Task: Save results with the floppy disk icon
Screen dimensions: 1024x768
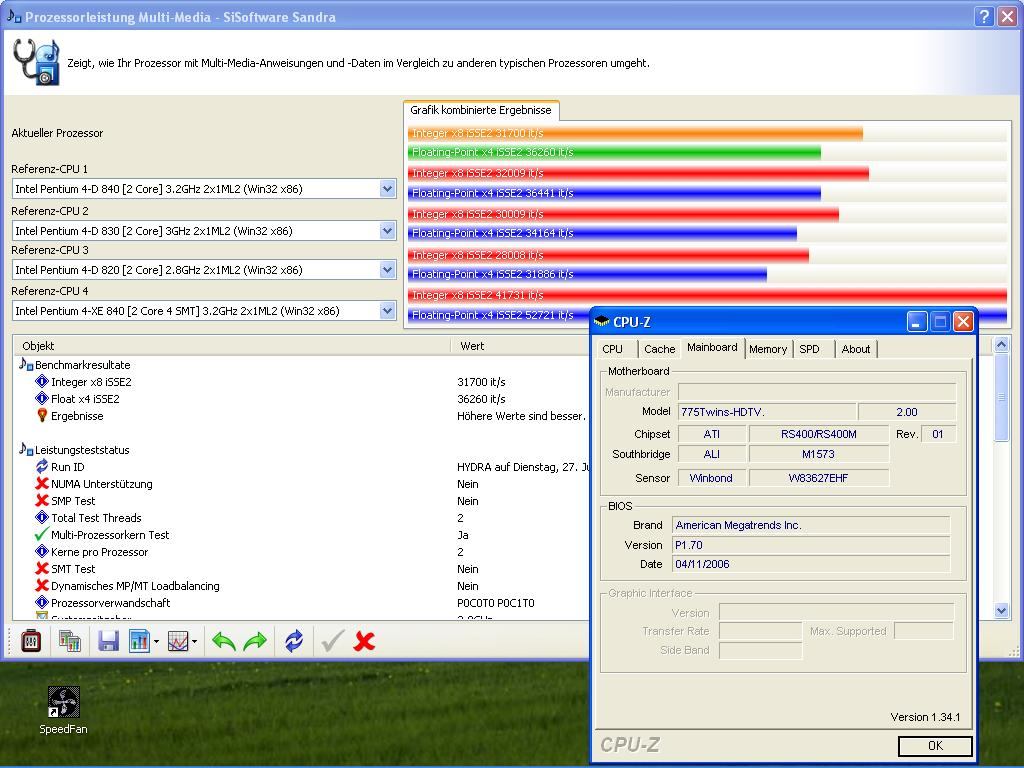Action: point(108,641)
